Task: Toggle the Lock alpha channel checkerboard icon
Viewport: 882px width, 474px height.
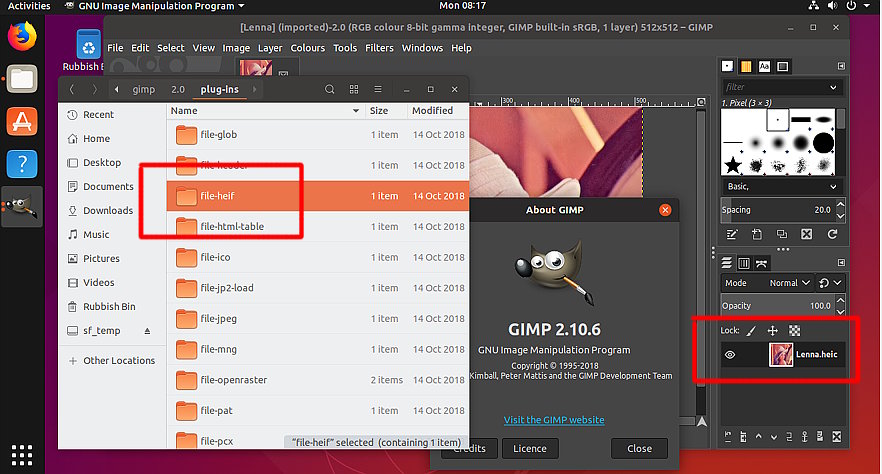Action: pos(794,331)
